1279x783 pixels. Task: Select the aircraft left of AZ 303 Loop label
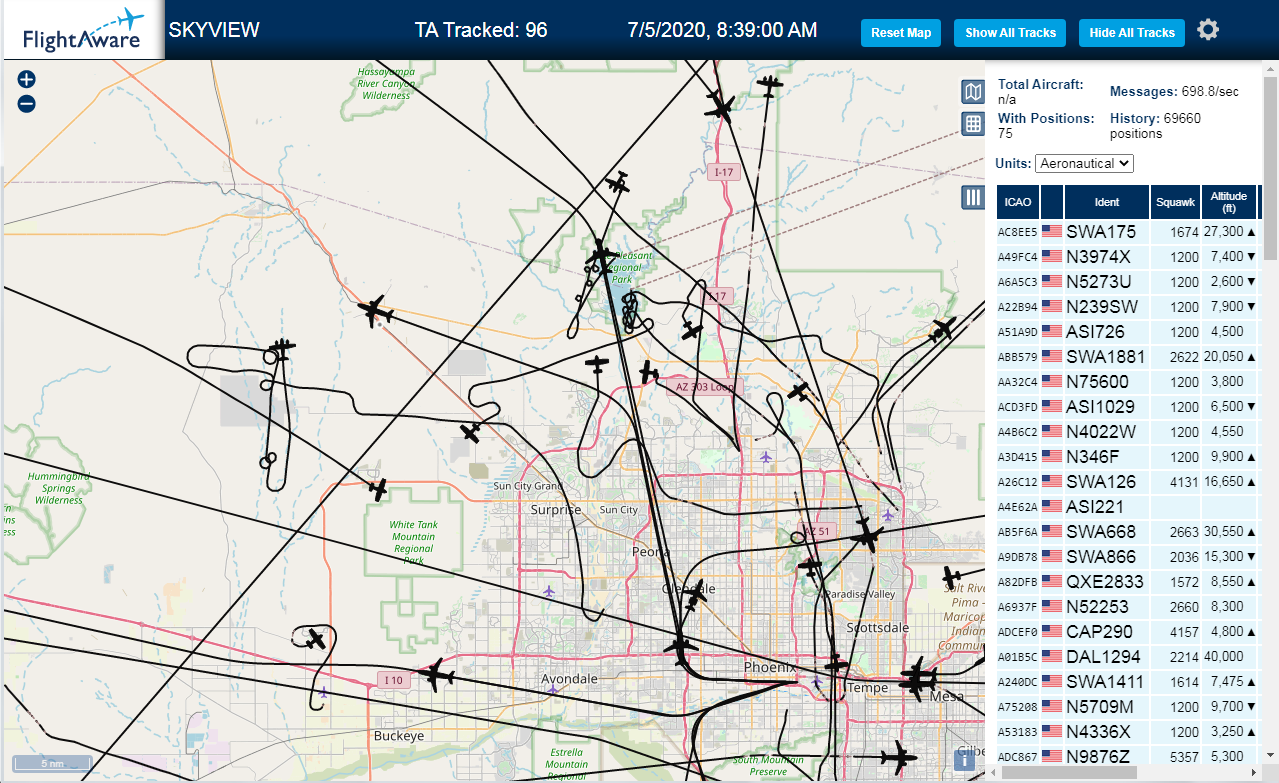click(x=648, y=372)
